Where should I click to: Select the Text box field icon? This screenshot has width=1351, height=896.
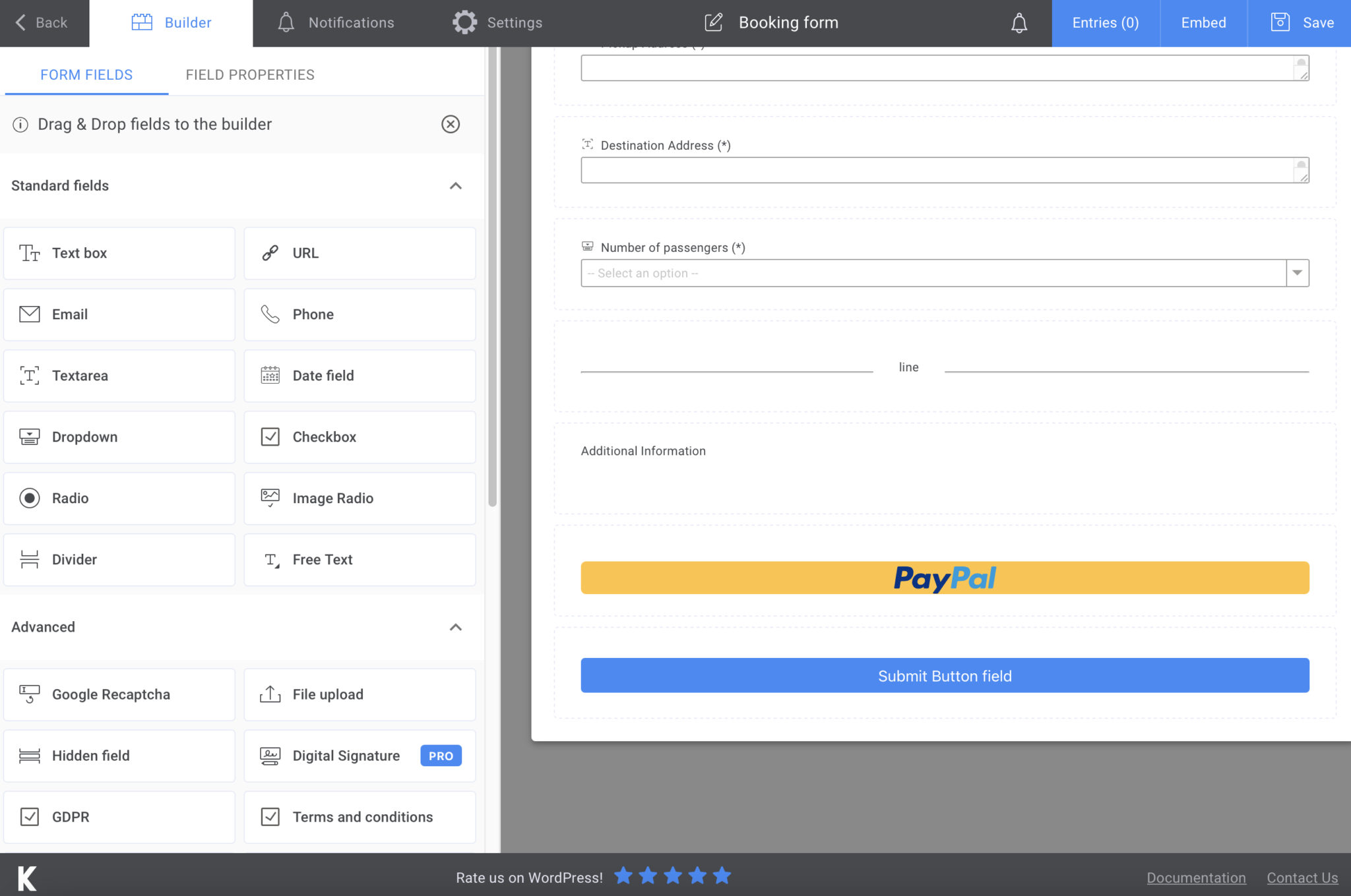(29, 253)
